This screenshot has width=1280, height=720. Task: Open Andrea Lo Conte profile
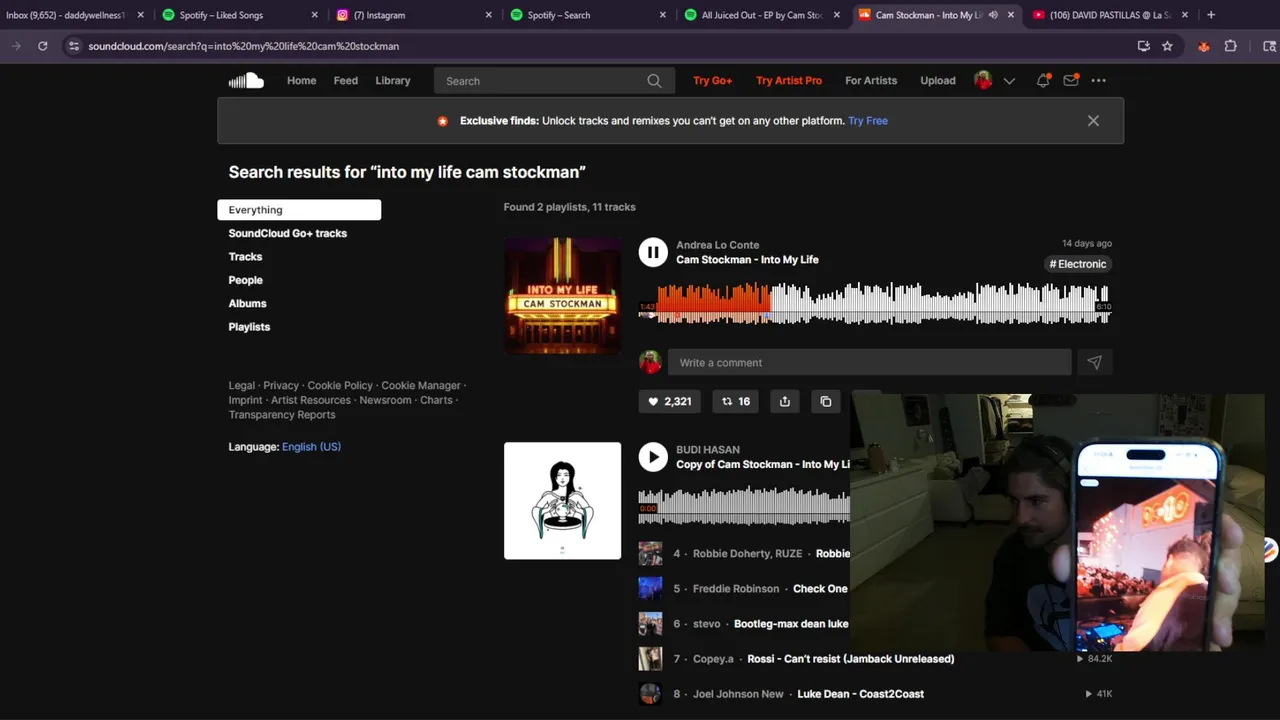[x=717, y=245]
